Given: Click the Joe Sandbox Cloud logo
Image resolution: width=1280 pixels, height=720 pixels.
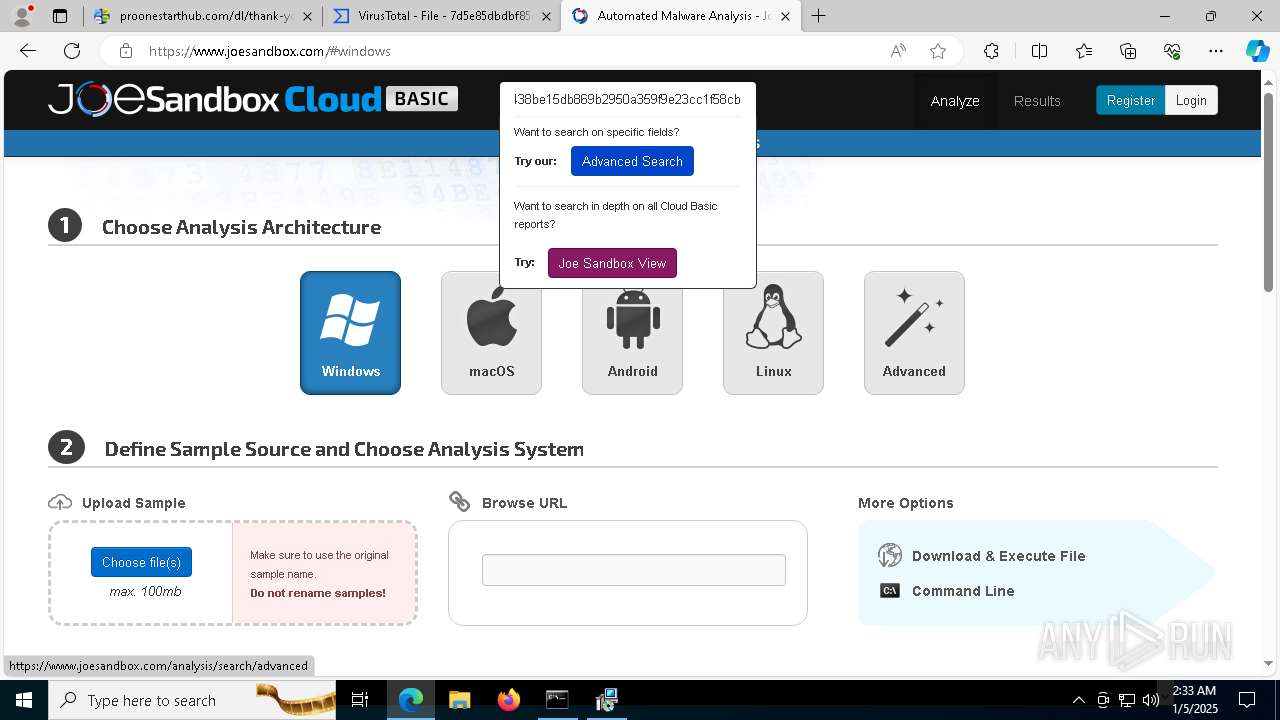Looking at the screenshot, I should (253, 99).
